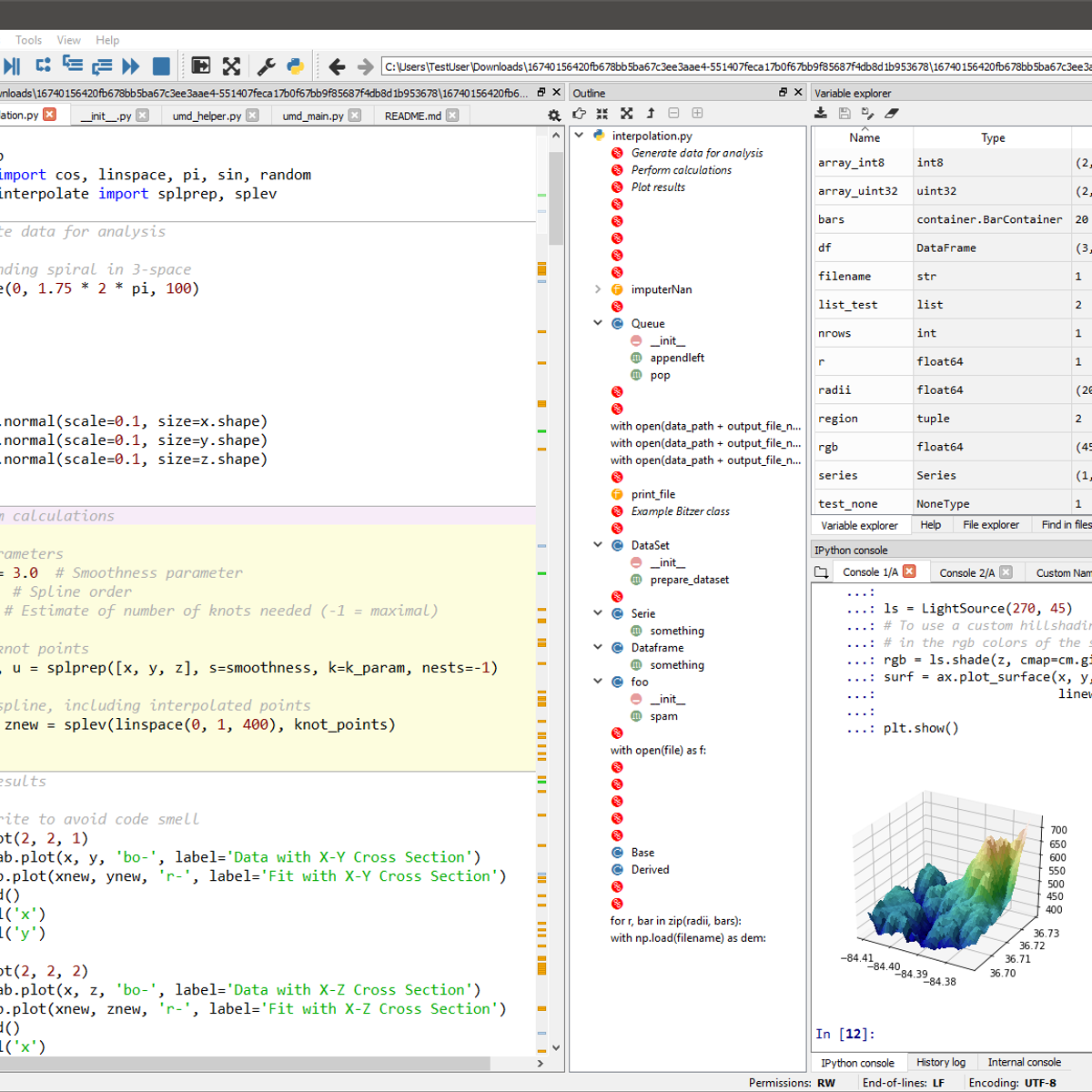
Task: Click the editor vertical scrollbar handle
Action: [556, 200]
